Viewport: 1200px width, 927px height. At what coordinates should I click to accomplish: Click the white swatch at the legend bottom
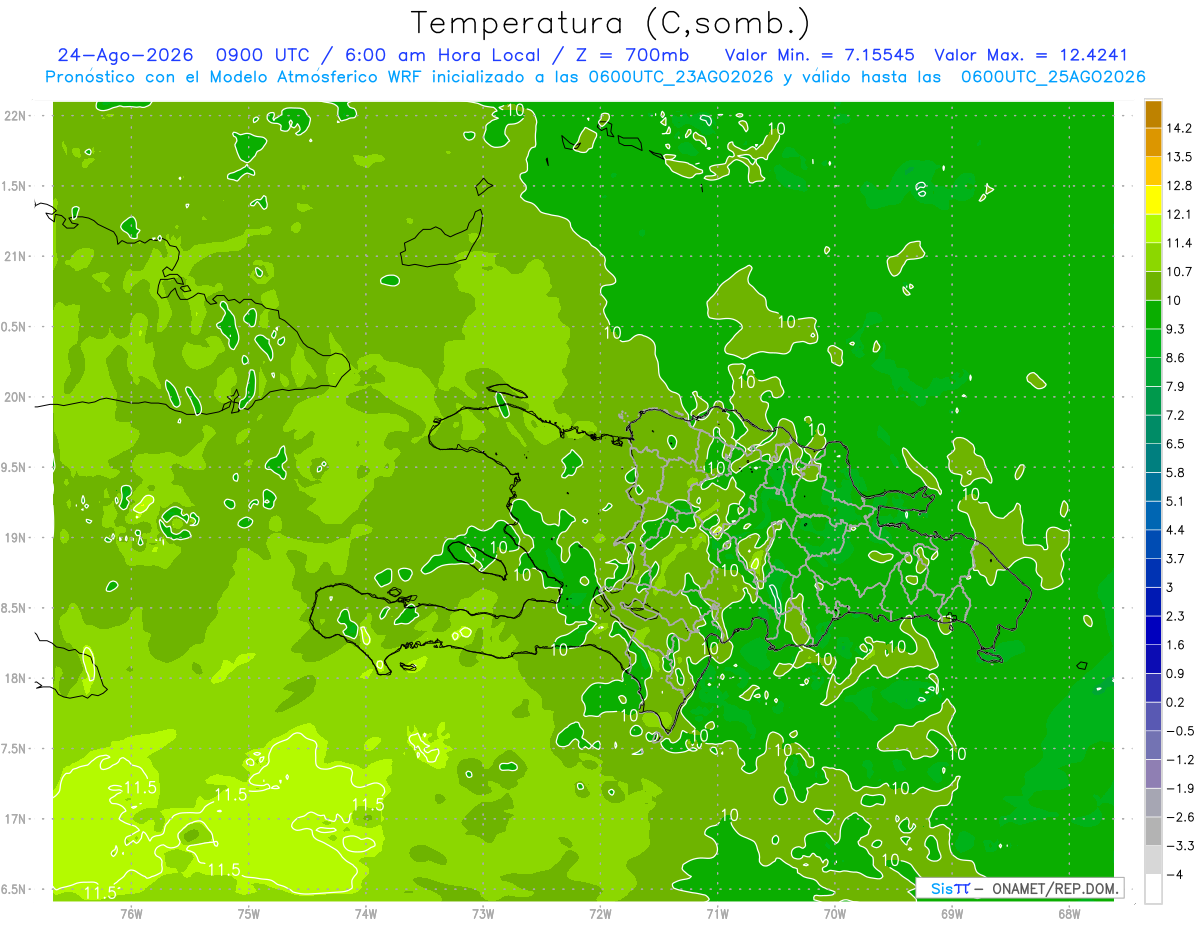point(1153,889)
